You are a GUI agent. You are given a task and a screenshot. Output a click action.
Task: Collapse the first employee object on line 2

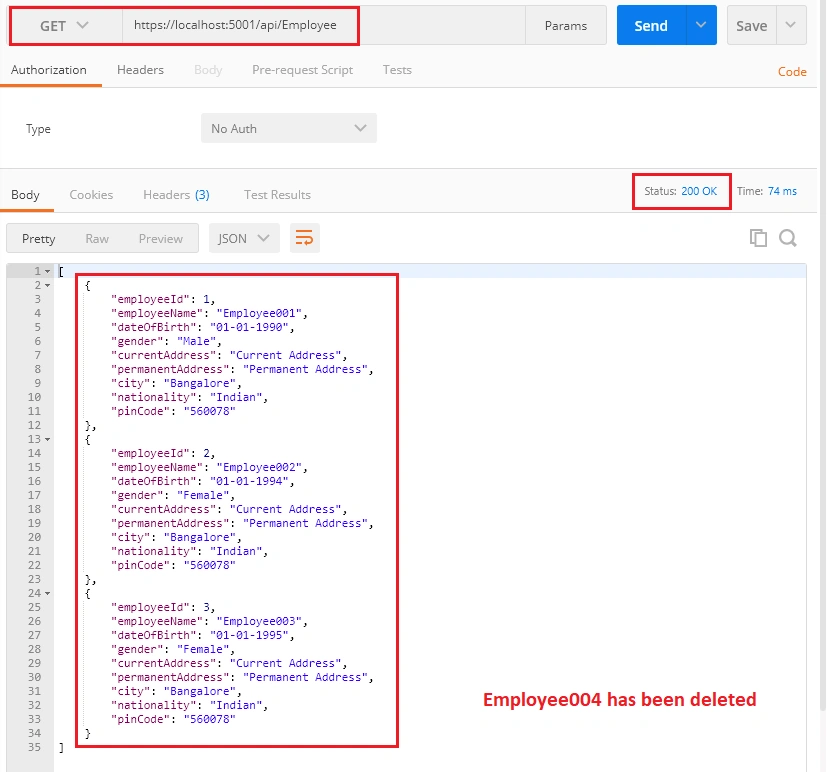point(47,286)
